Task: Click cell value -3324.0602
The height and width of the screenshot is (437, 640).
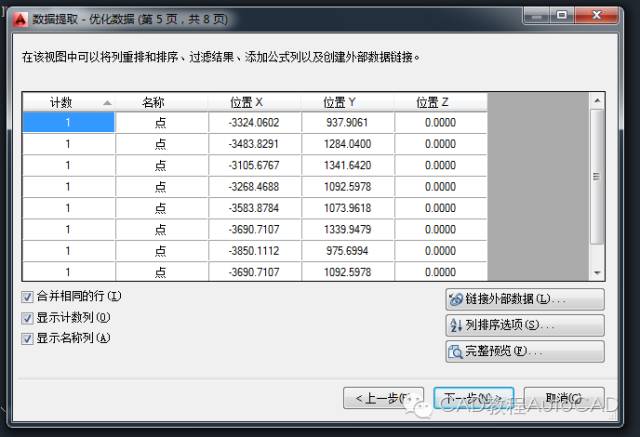Action: point(254,122)
